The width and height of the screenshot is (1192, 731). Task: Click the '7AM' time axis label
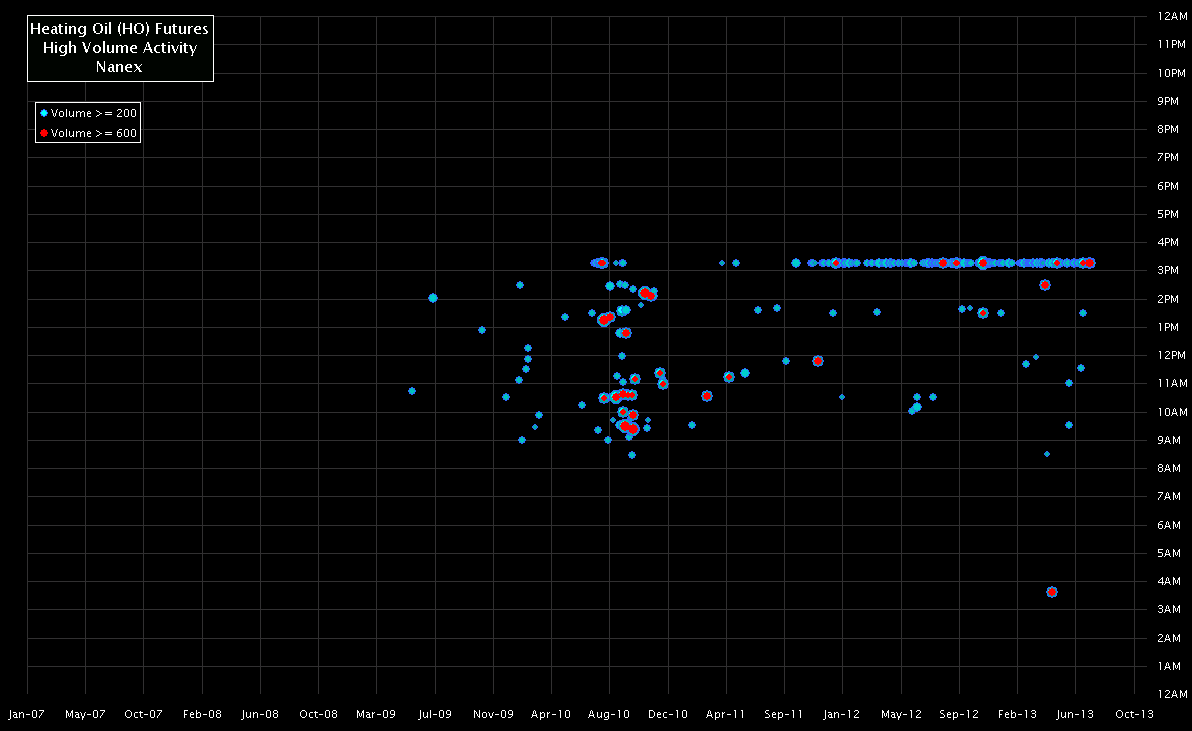click(1168, 497)
